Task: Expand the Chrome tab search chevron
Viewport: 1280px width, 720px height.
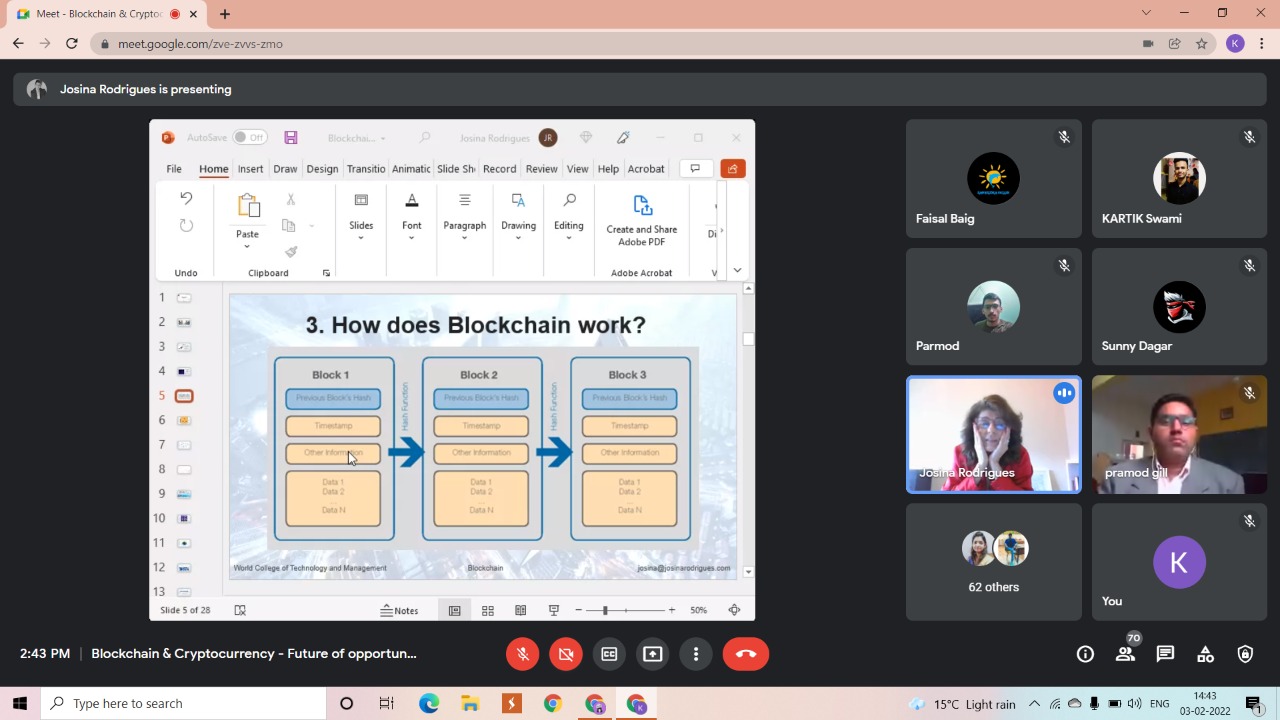Action: (x=1146, y=13)
